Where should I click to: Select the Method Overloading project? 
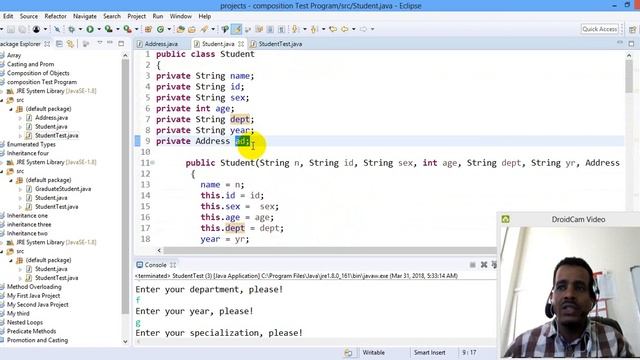pos(34,287)
